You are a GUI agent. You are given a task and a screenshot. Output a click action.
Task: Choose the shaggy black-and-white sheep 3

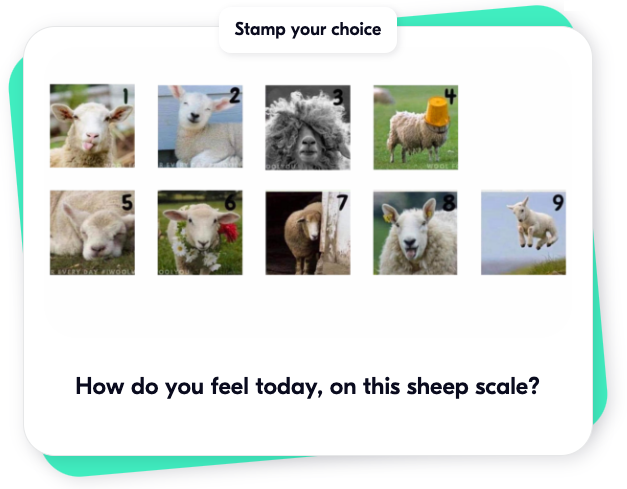coord(308,127)
